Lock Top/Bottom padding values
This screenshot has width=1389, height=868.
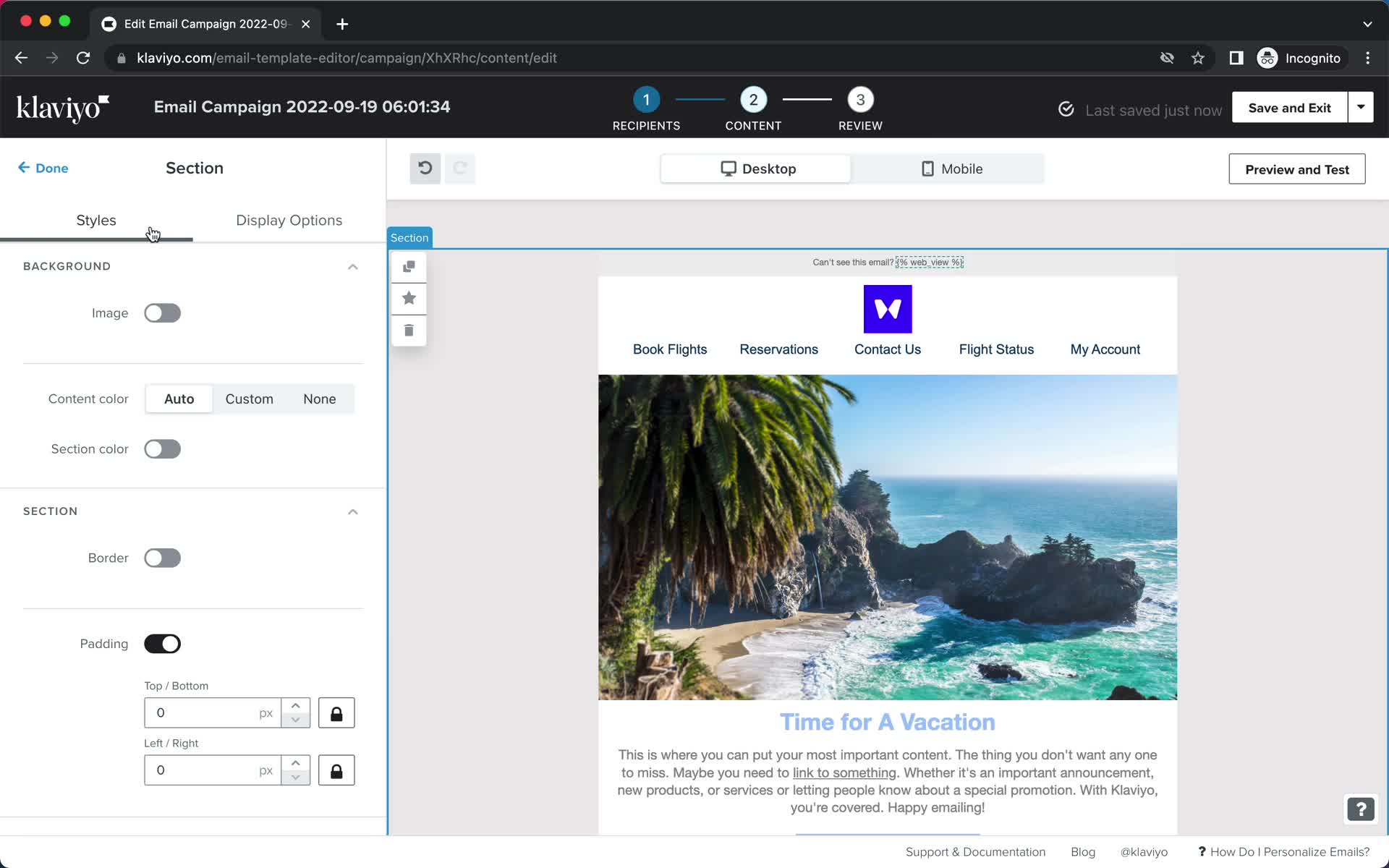click(336, 713)
